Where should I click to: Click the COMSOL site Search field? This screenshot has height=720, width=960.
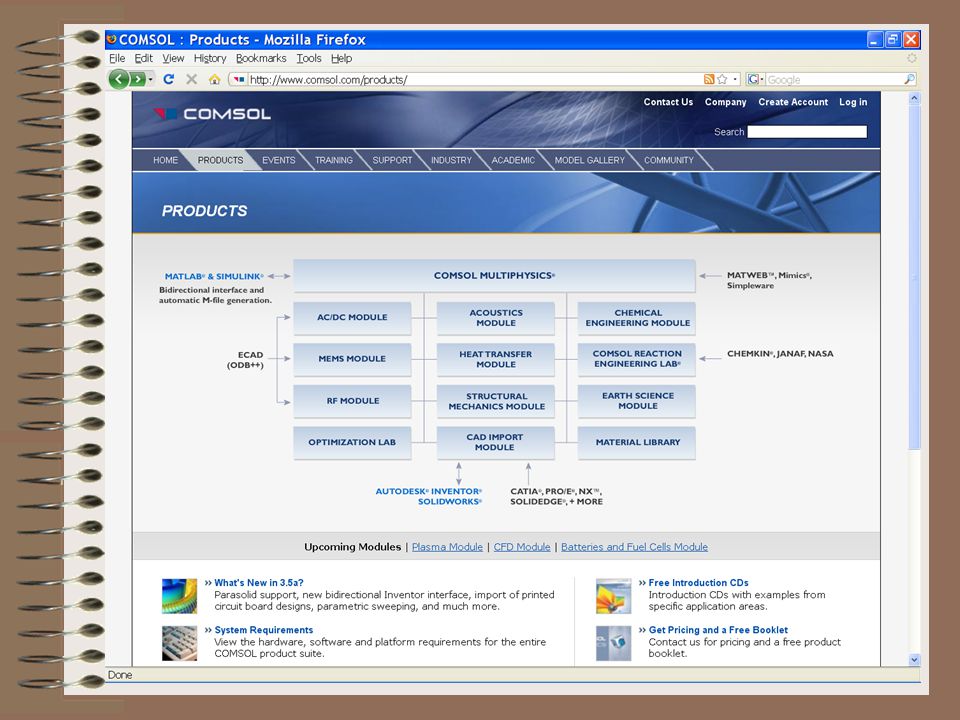click(x=807, y=132)
